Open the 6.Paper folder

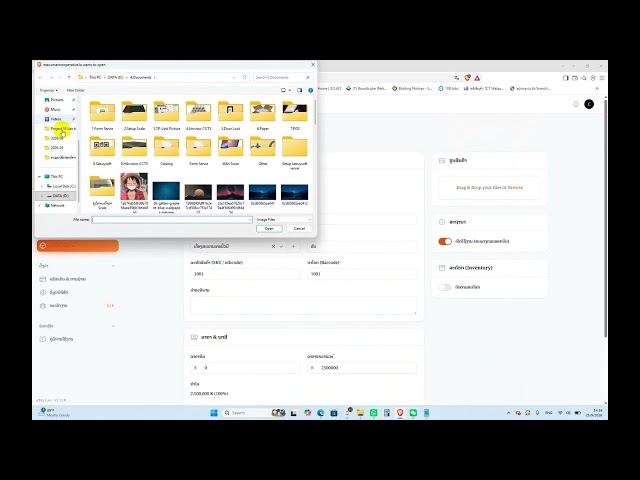tap(262, 116)
